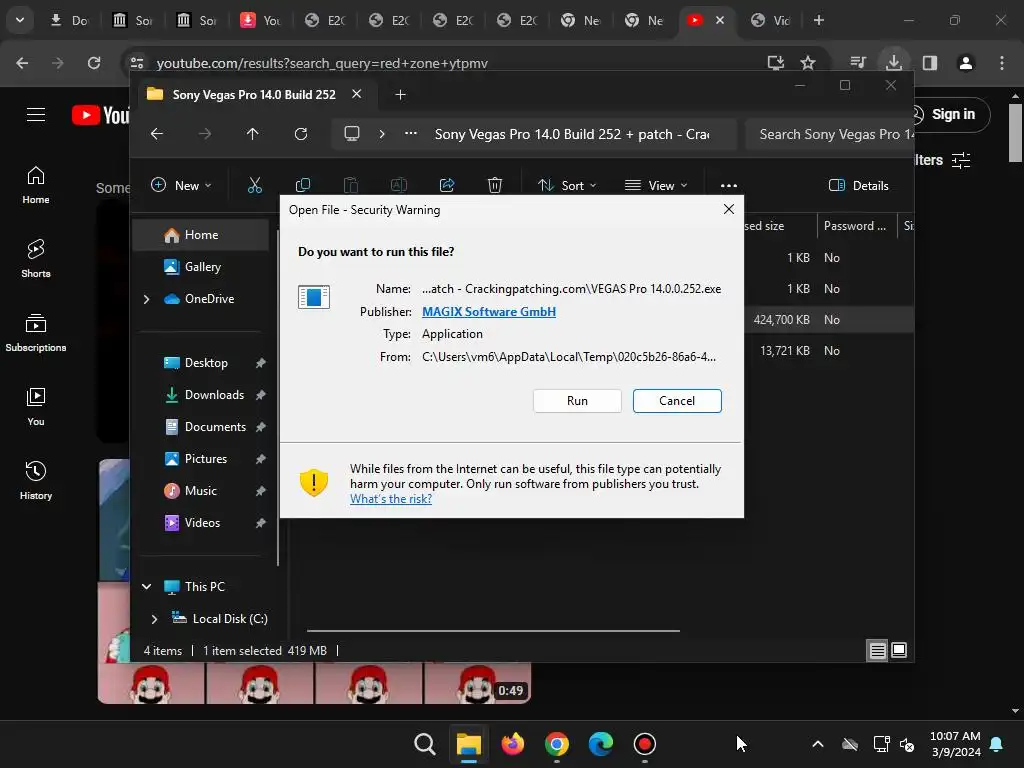Open the You section in YouTube sidebar
Image resolution: width=1024 pixels, height=768 pixels.
tap(36, 406)
